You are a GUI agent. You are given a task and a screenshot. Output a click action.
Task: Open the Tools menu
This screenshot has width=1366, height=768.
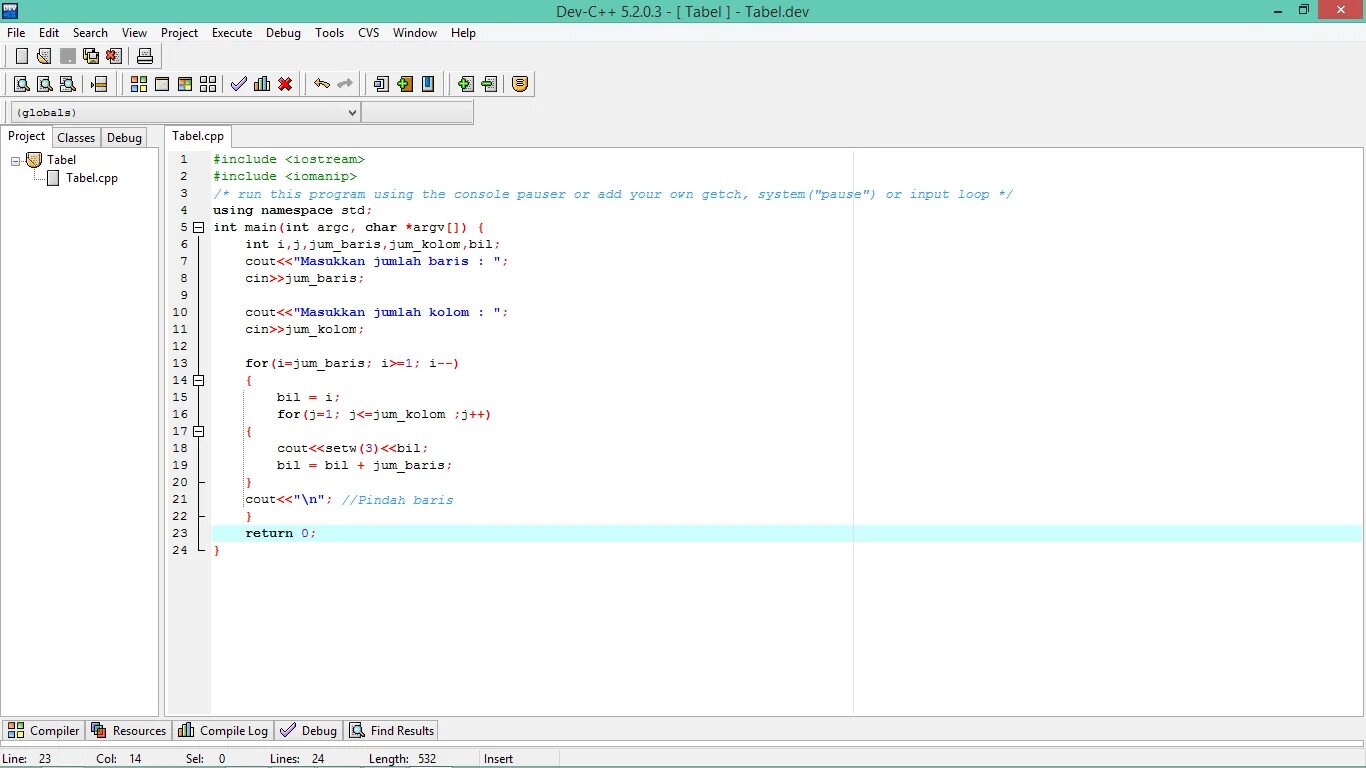pyautogui.click(x=329, y=33)
